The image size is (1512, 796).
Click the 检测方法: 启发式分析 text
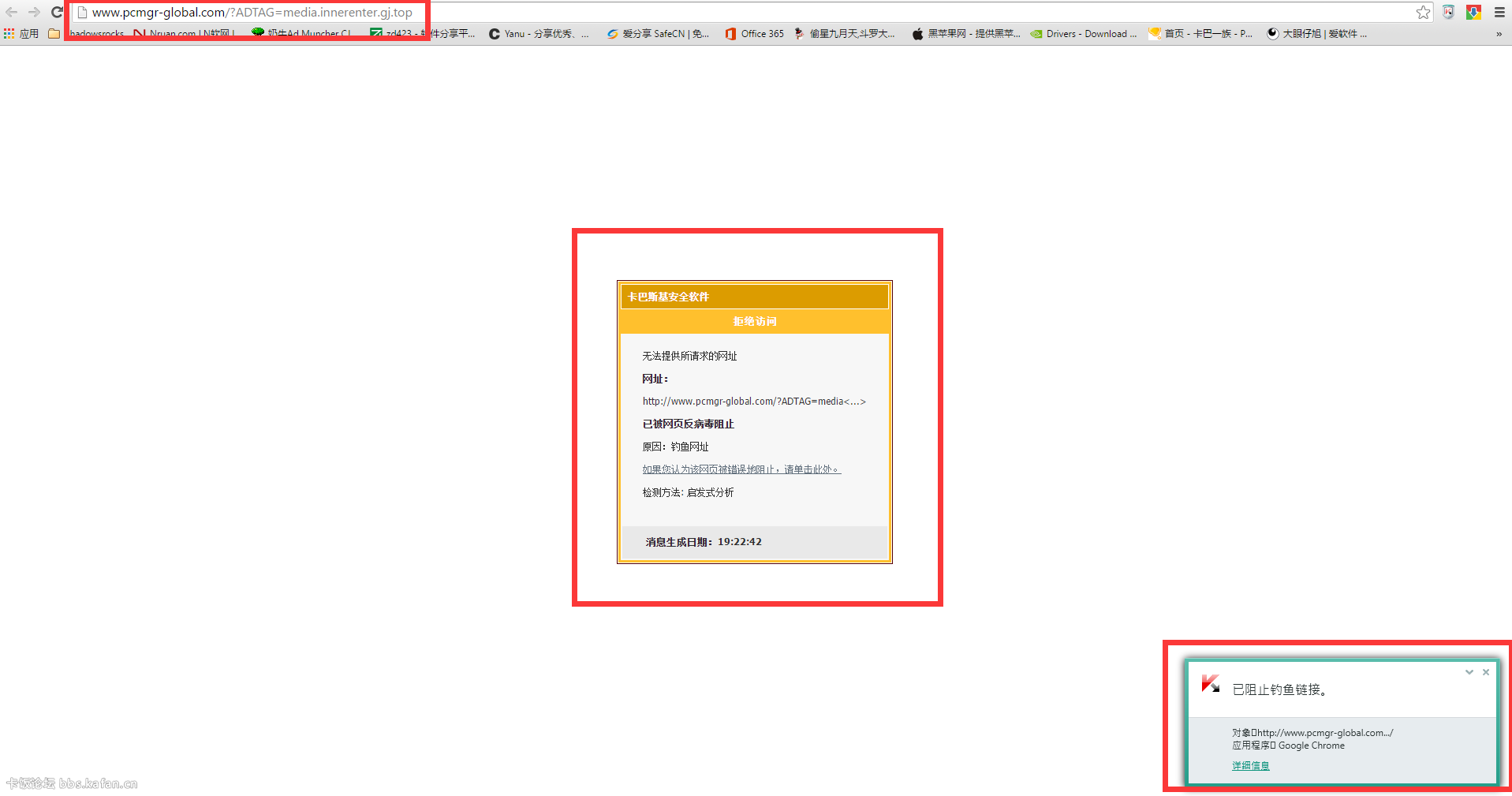tap(688, 492)
